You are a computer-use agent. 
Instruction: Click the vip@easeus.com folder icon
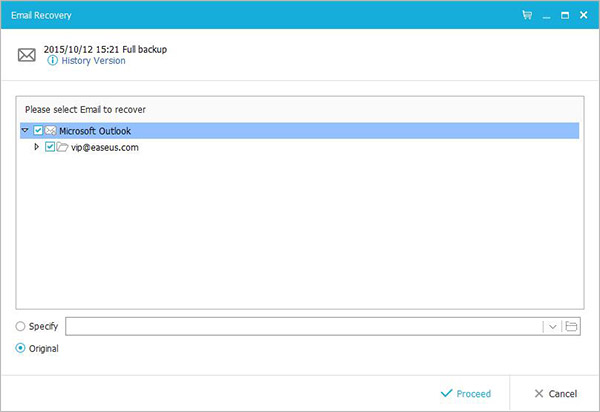click(62, 147)
